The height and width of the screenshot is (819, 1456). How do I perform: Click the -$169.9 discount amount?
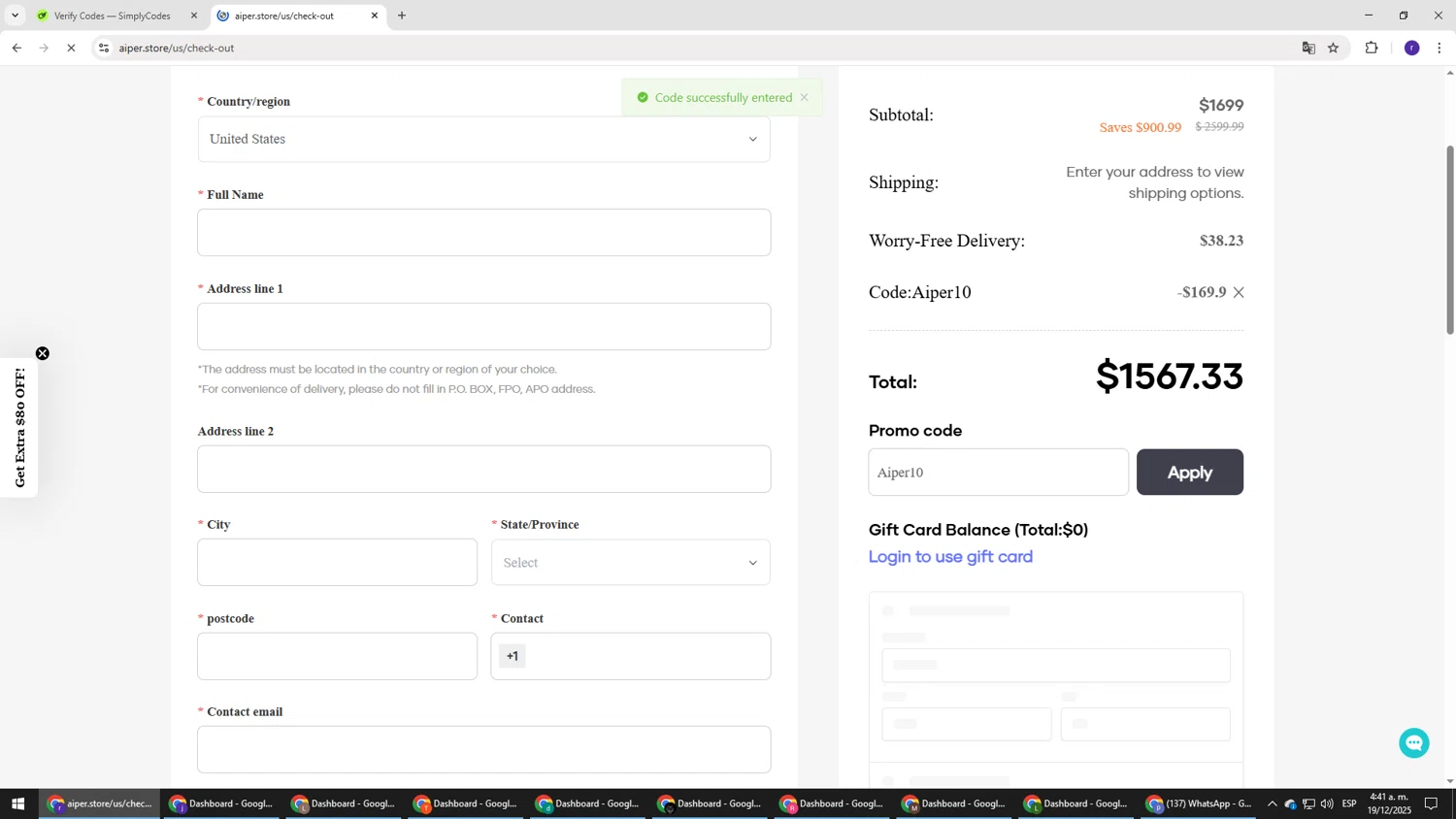click(x=1202, y=292)
